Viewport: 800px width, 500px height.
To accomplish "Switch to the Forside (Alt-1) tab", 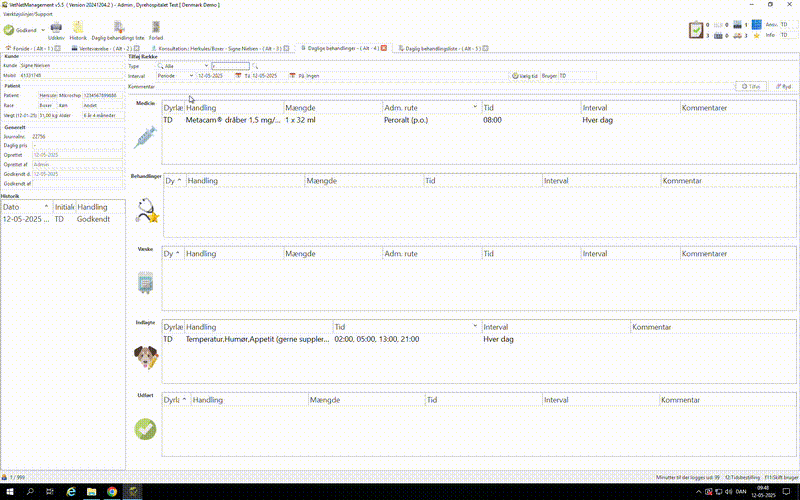I will pyautogui.click(x=33, y=48).
